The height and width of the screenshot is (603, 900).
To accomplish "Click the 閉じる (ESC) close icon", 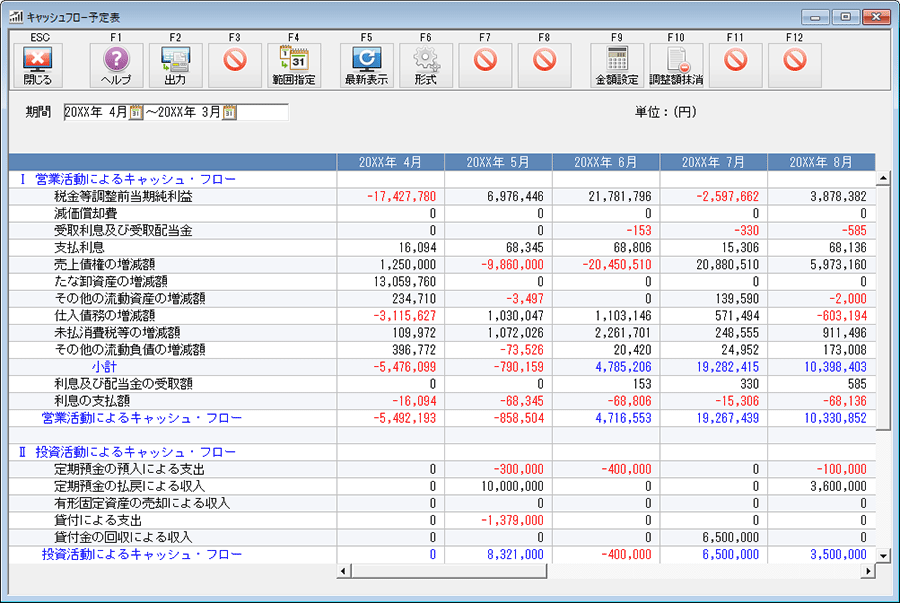I will 38,65.
